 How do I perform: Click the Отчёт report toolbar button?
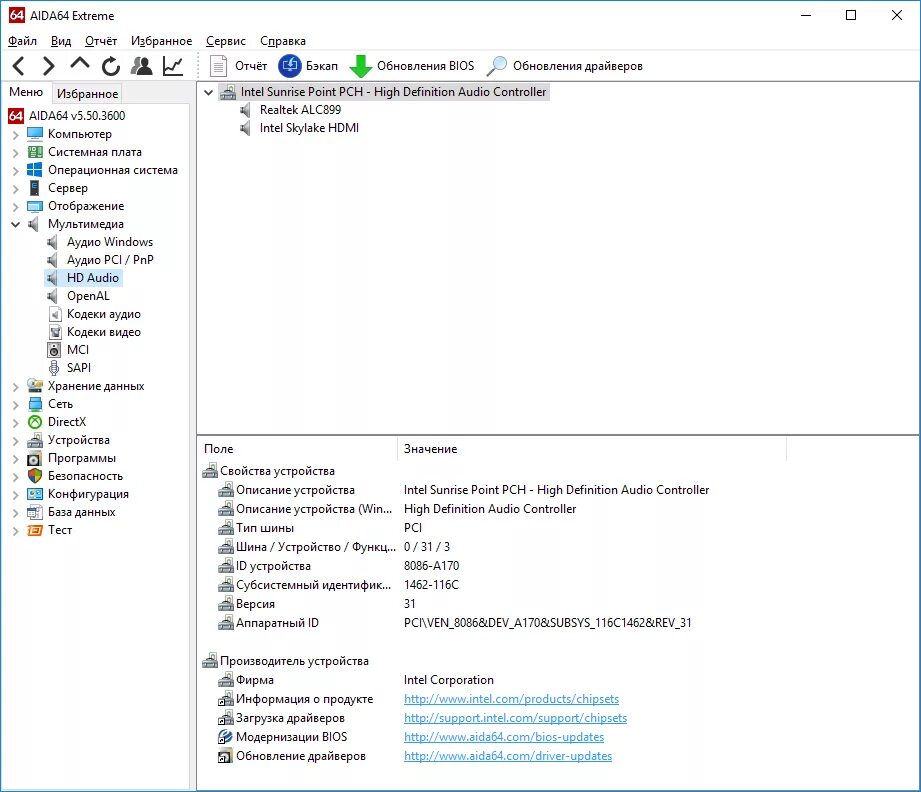click(238, 66)
